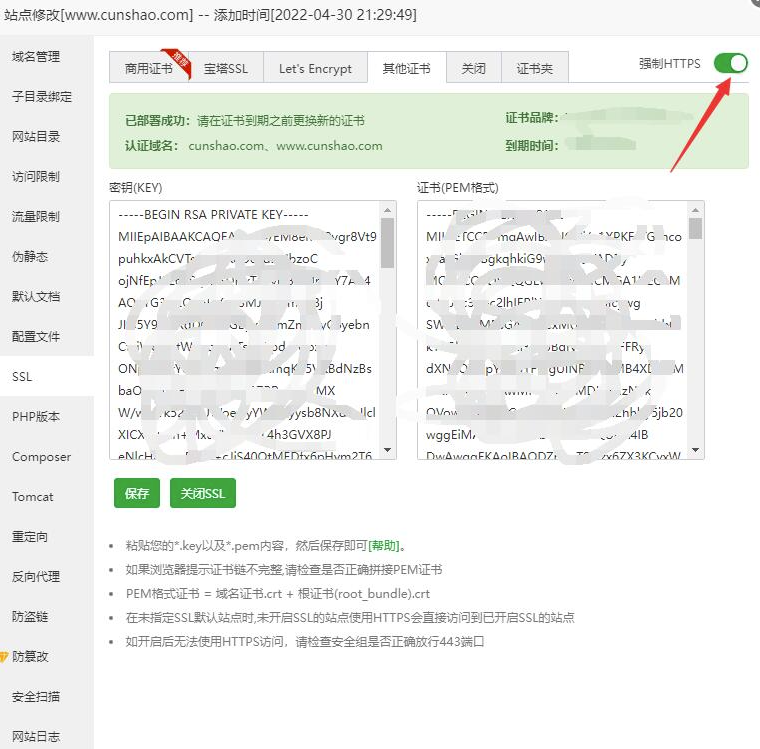760x749 pixels.
Task: Open the 伪静态 settings
Action: pyautogui.click(x=30, y=256)
